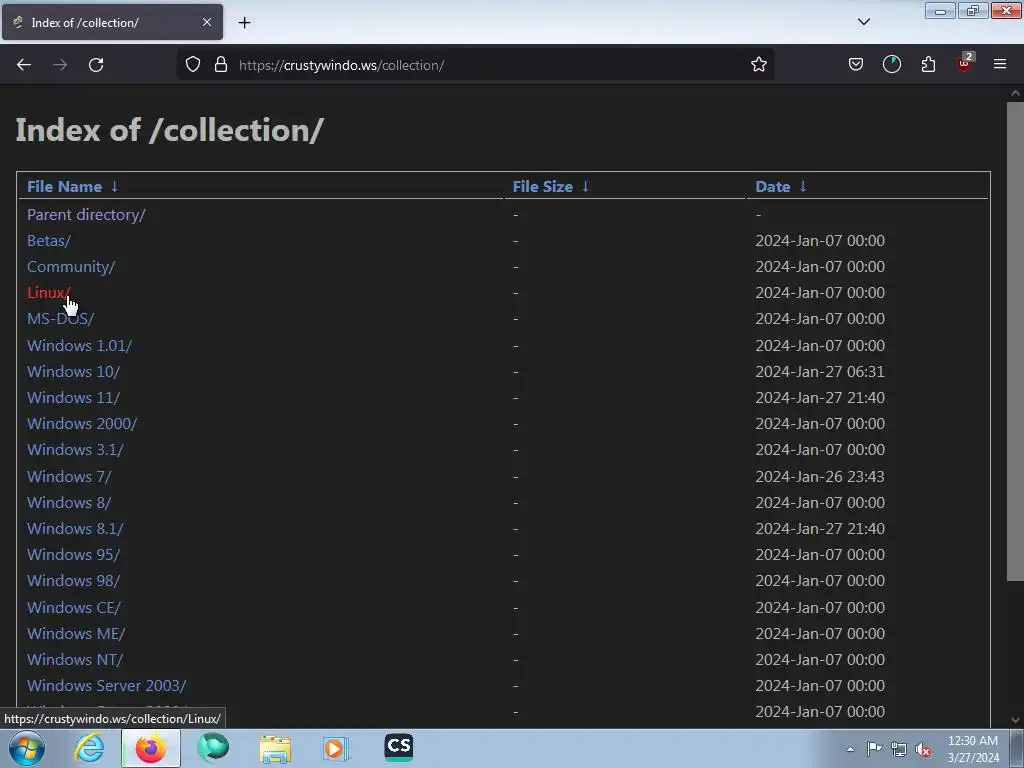
Task: Open a new tab
Action: click(244, 23)
